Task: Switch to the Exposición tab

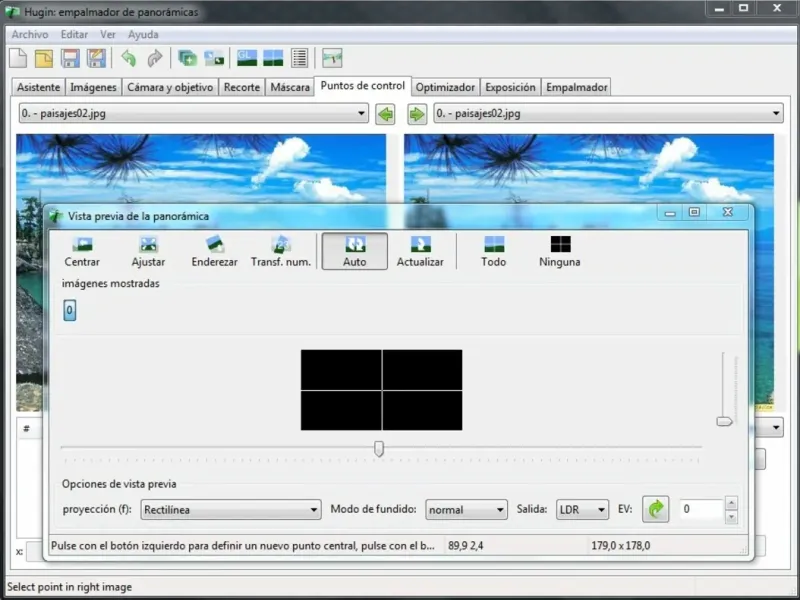Action: [x=510, y=87]
